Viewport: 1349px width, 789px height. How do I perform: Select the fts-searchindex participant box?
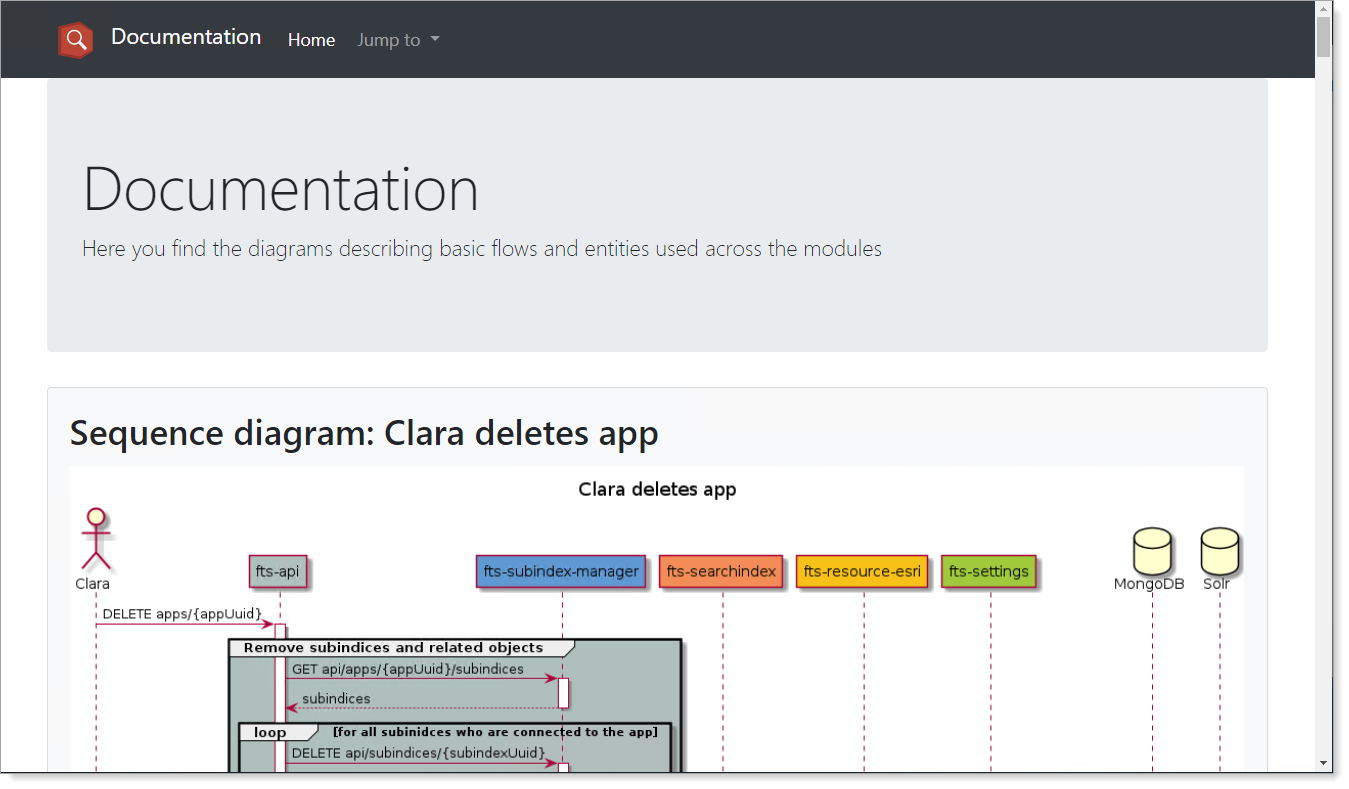point(722,571)
